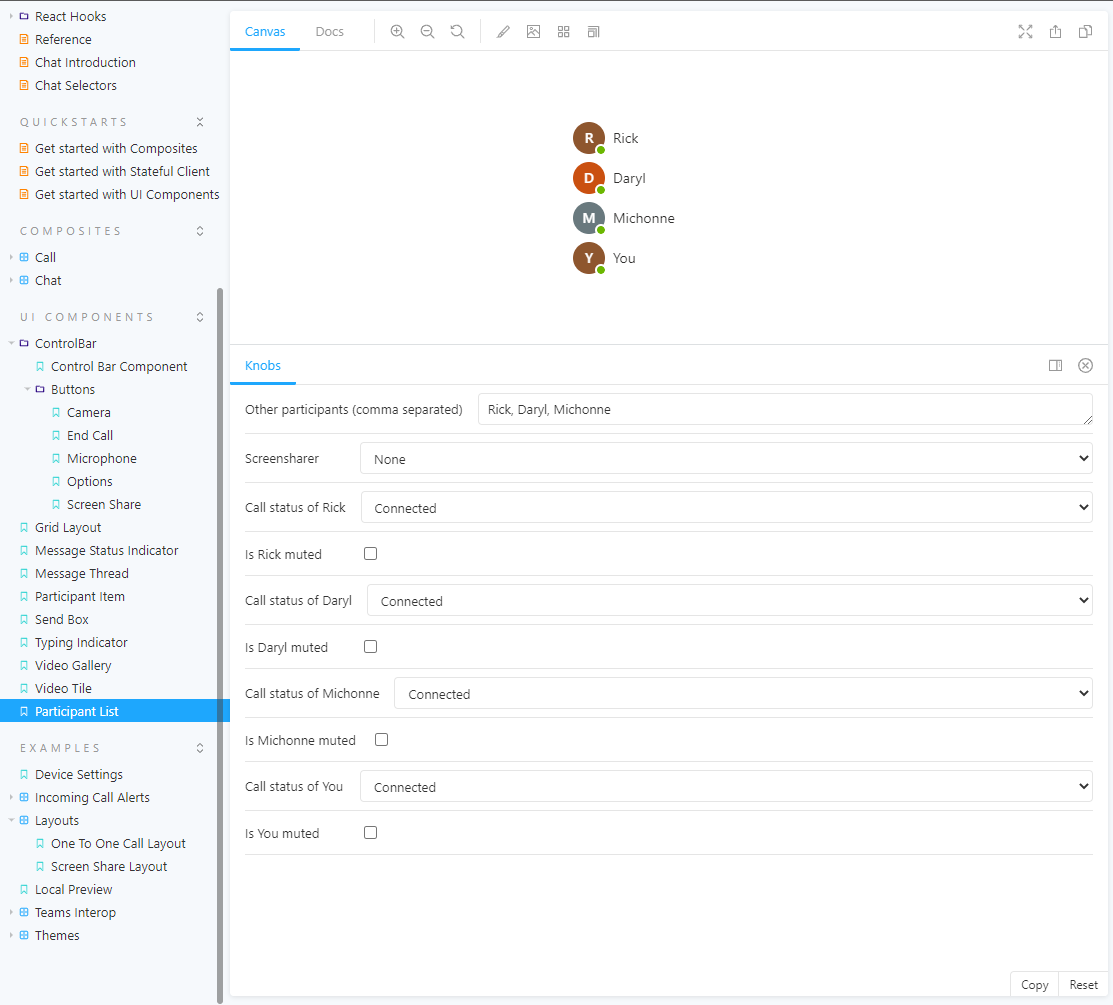
Task: Check the Is Daryl muted box
Action: [370, 646]
